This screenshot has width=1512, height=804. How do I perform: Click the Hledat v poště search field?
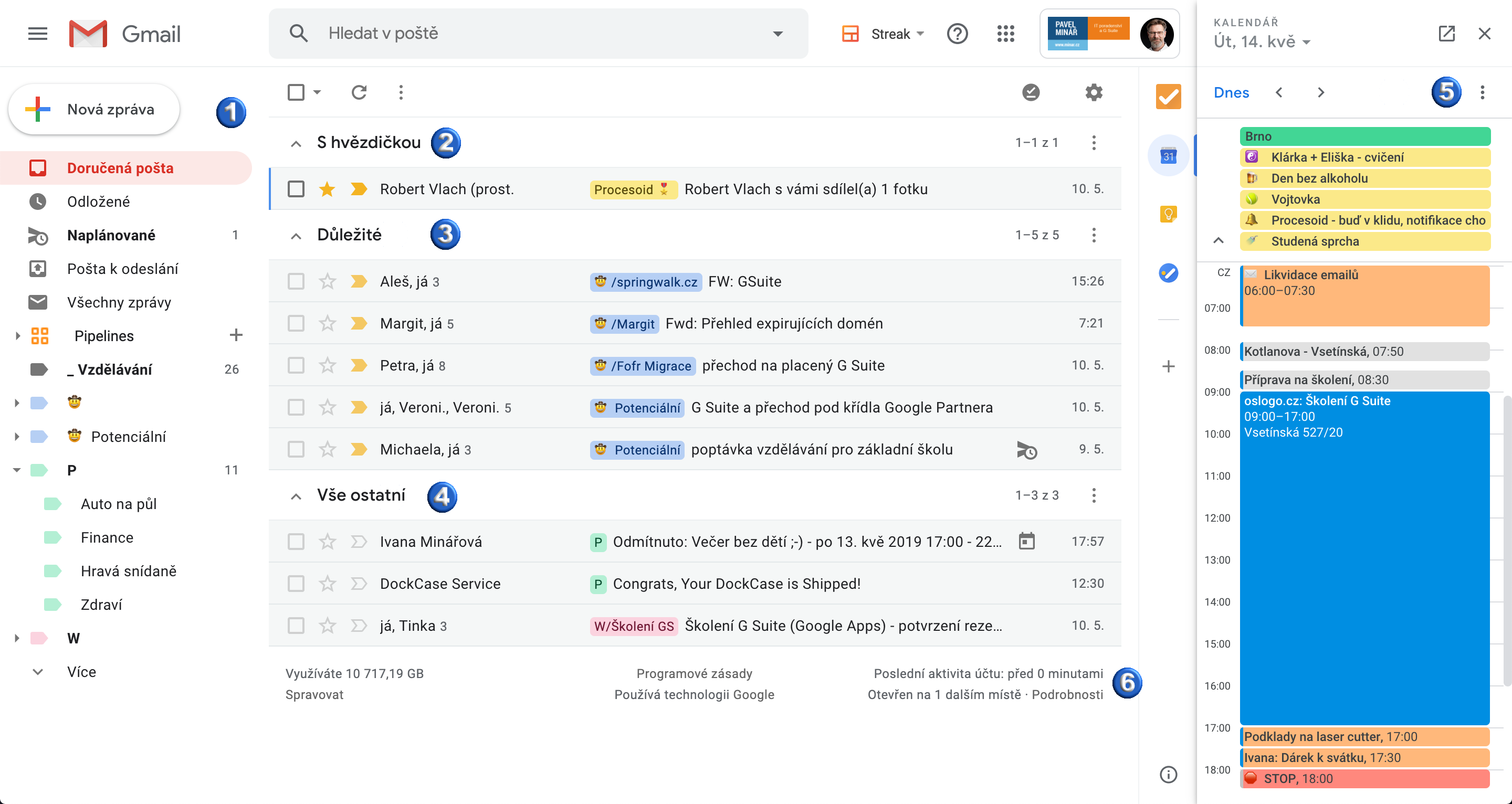click(538, 34)
